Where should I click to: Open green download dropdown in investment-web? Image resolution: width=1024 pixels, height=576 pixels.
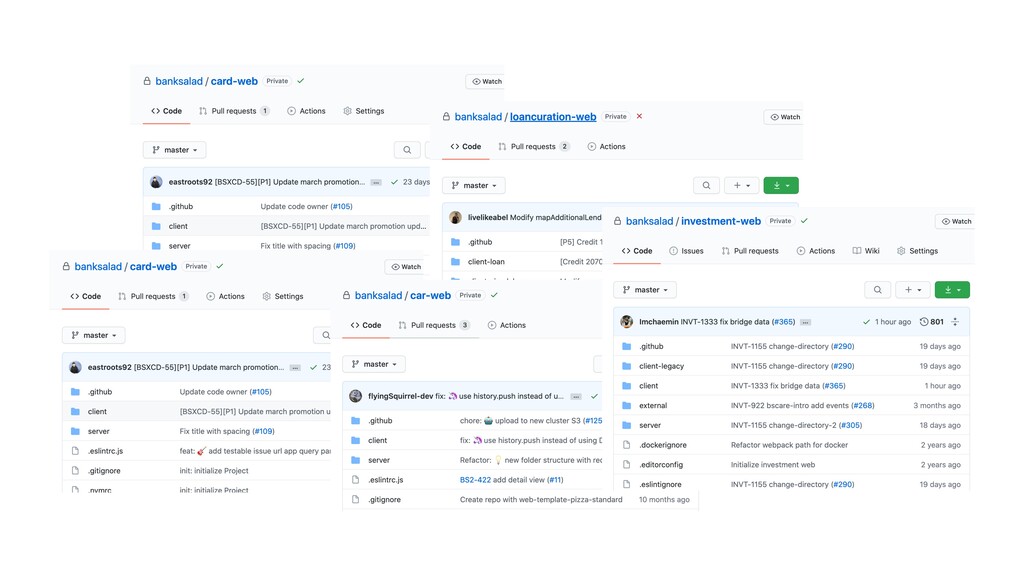pyautogui.click(x=952, y=290)
